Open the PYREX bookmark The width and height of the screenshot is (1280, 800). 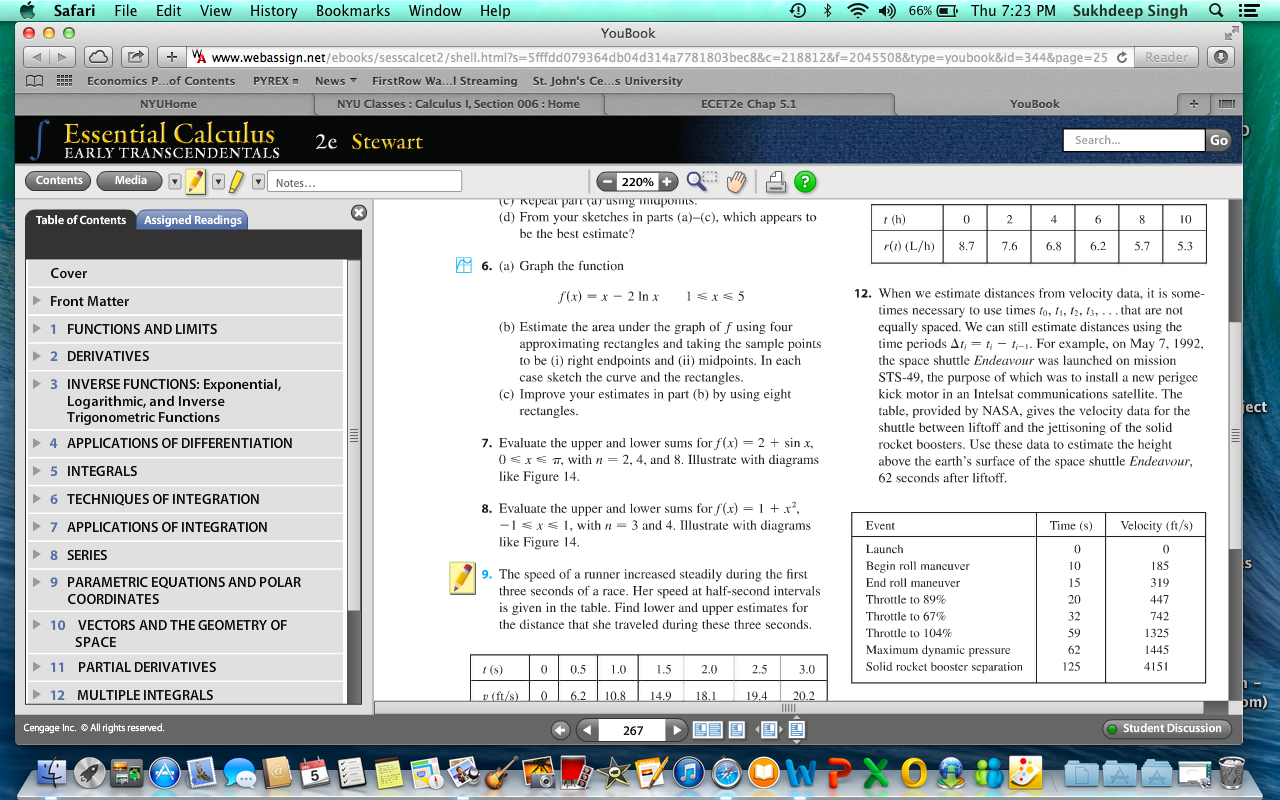pos(275,81)
